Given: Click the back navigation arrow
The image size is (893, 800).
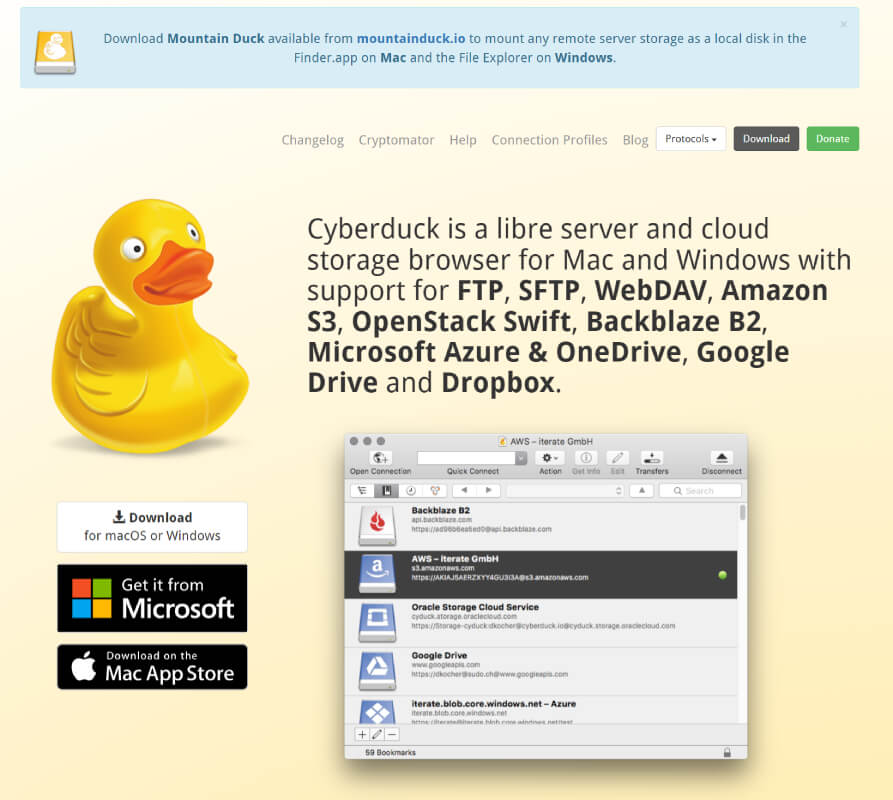Looking at the screenshot, I should [464, 490].
